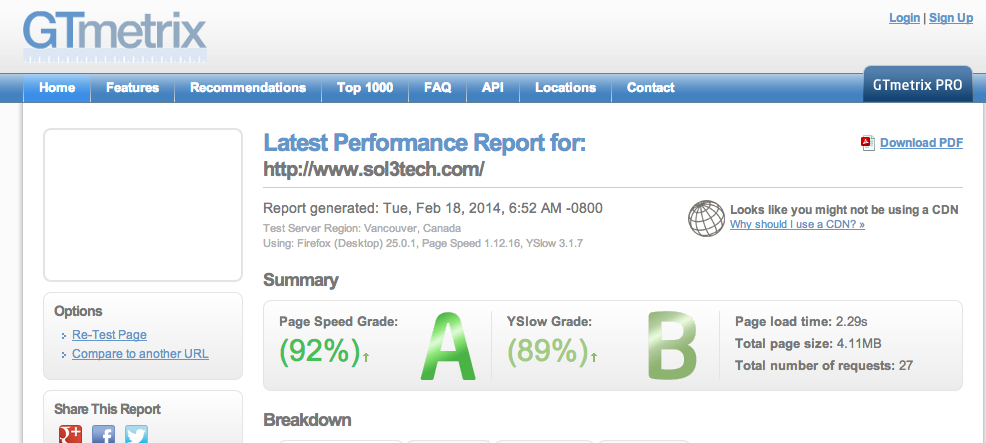This screenshot has height=443, width=986.
Task: Click the Login link
Action: tap(904, 18)
